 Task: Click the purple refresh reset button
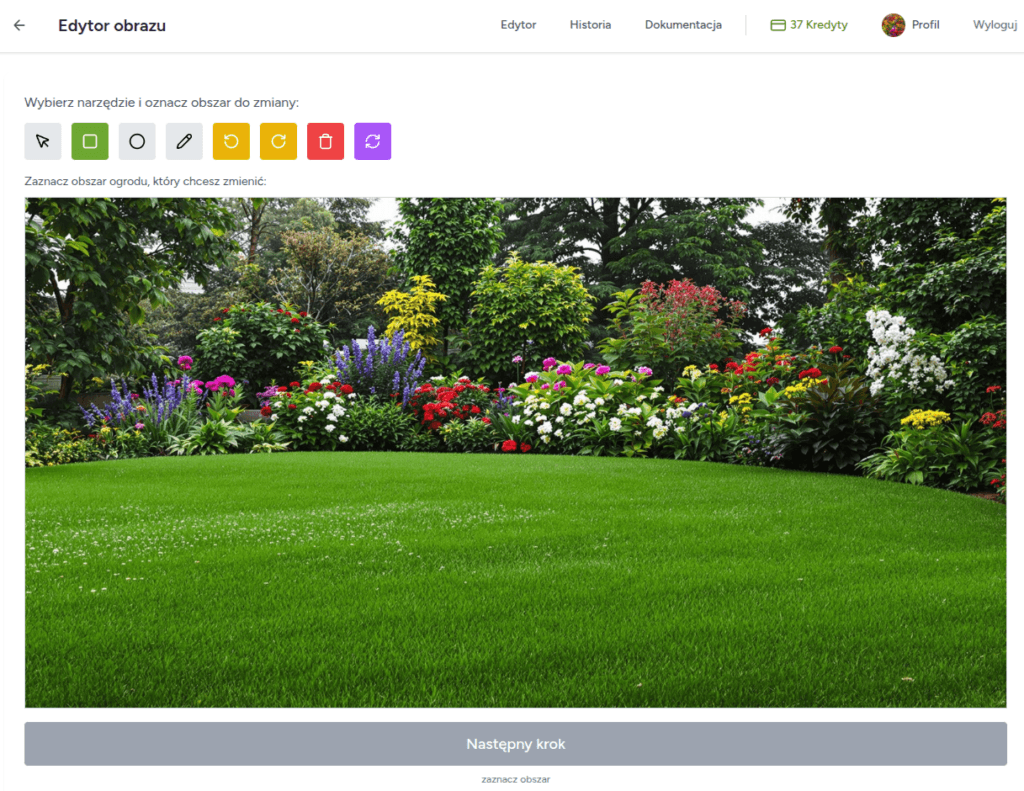coord(372,141)
